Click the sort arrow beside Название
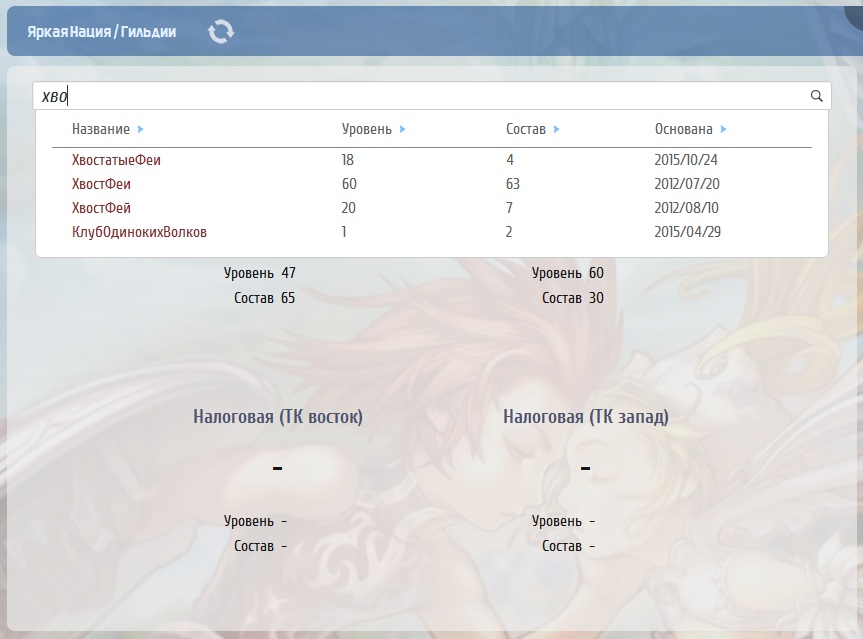Viewport: 863px width, 639px height. [x=140, y=129]
